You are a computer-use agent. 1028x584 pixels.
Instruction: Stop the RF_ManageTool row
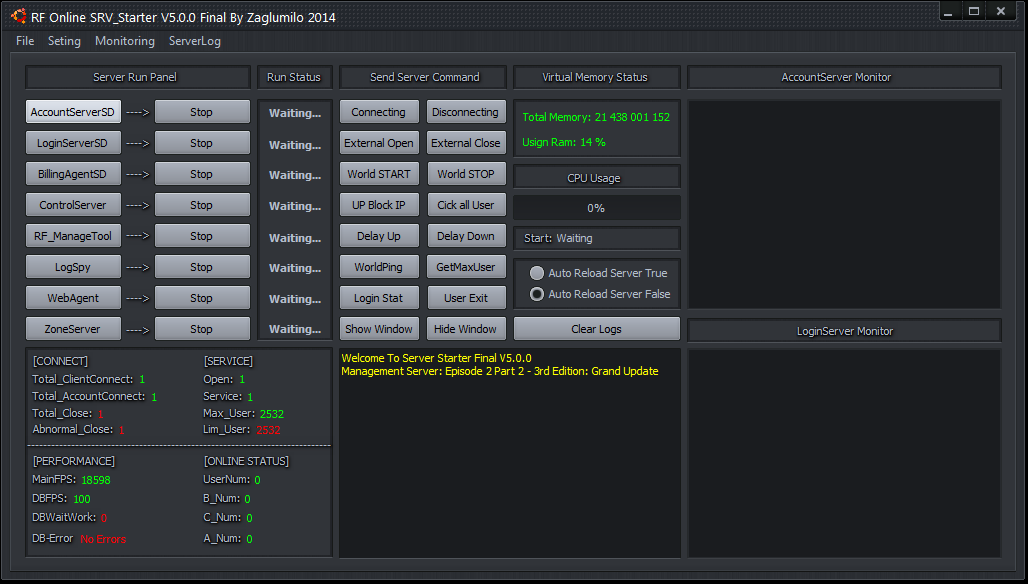pos(202,236)
